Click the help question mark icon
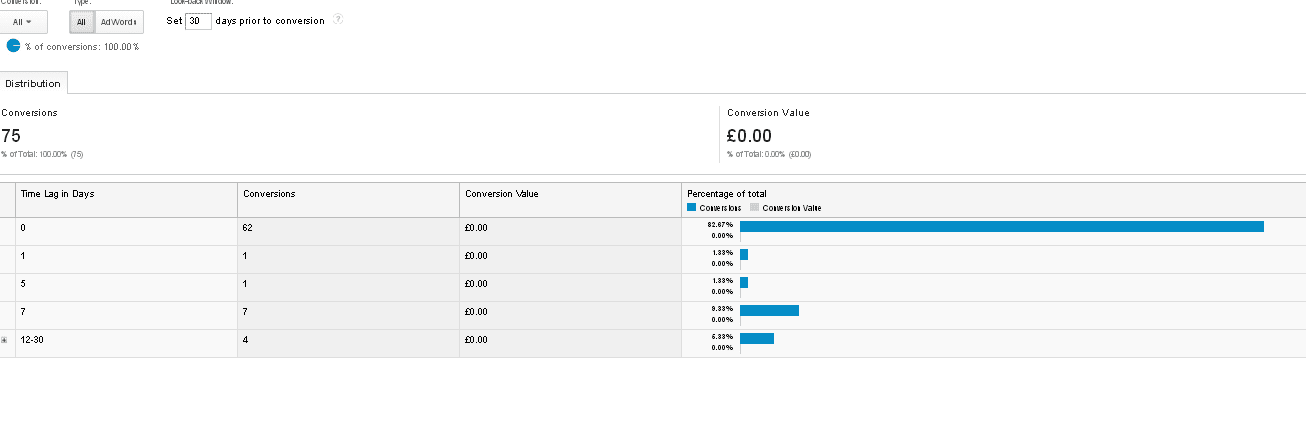 click(338, 20)
